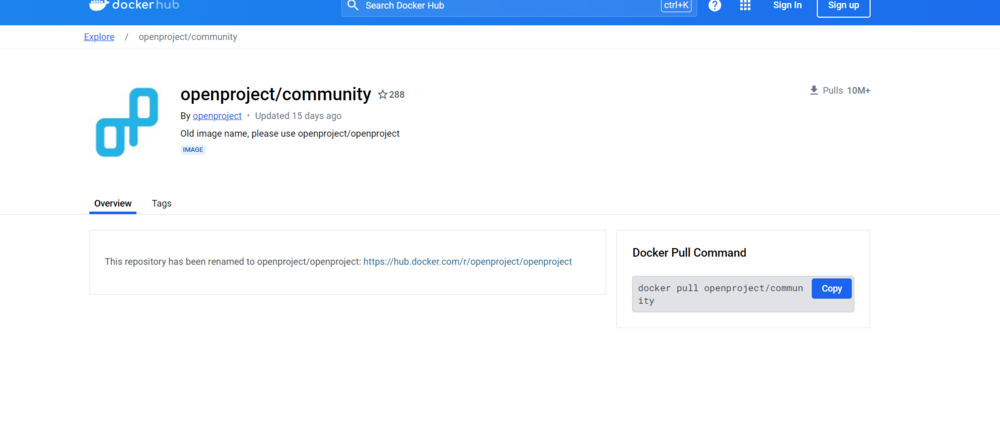Click the Pulls download icon

[x=814, y=91]
